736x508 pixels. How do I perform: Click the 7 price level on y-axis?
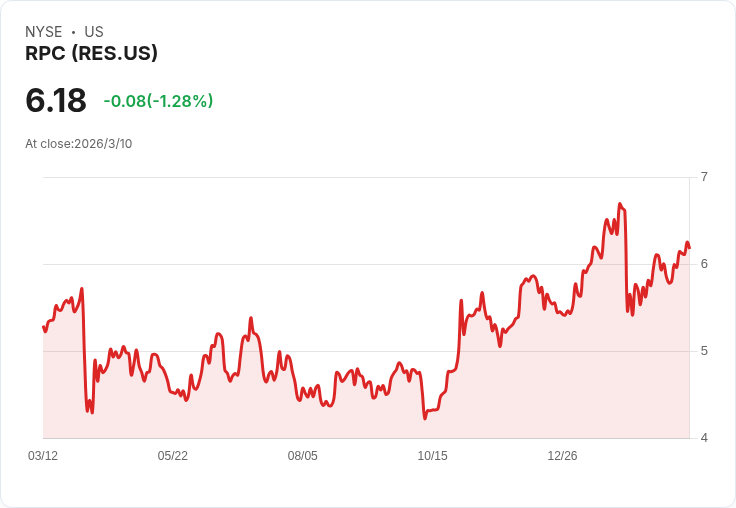704,177
